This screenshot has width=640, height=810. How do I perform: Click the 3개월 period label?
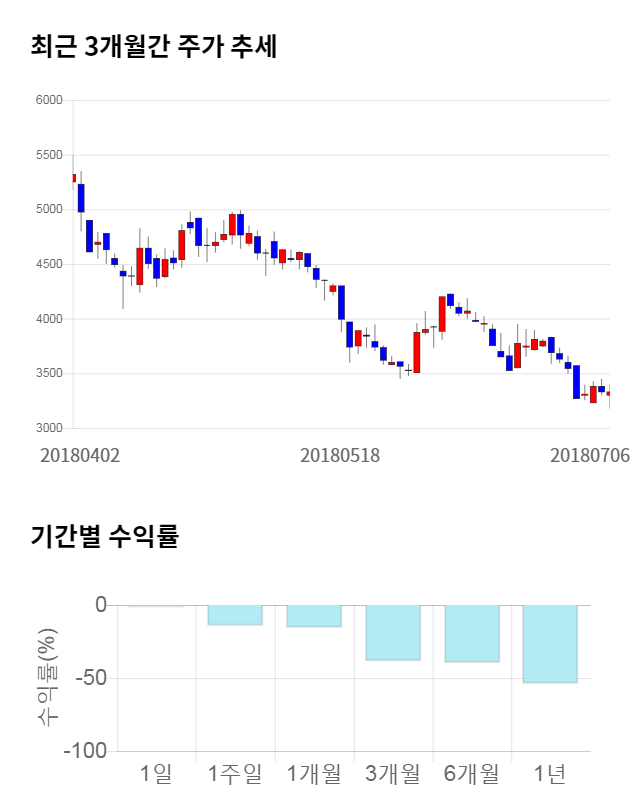pyautogui.click(x=393, y=773)
